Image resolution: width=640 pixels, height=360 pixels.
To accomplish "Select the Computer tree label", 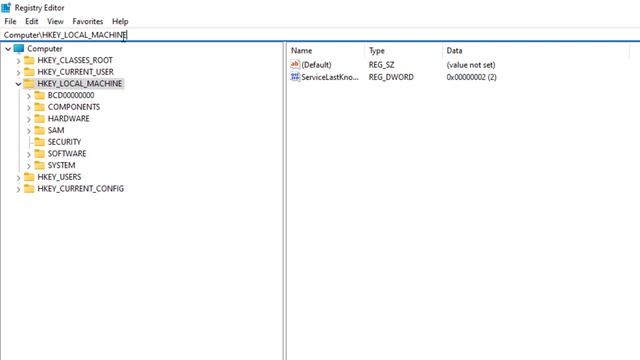I will tap(45, 49).
